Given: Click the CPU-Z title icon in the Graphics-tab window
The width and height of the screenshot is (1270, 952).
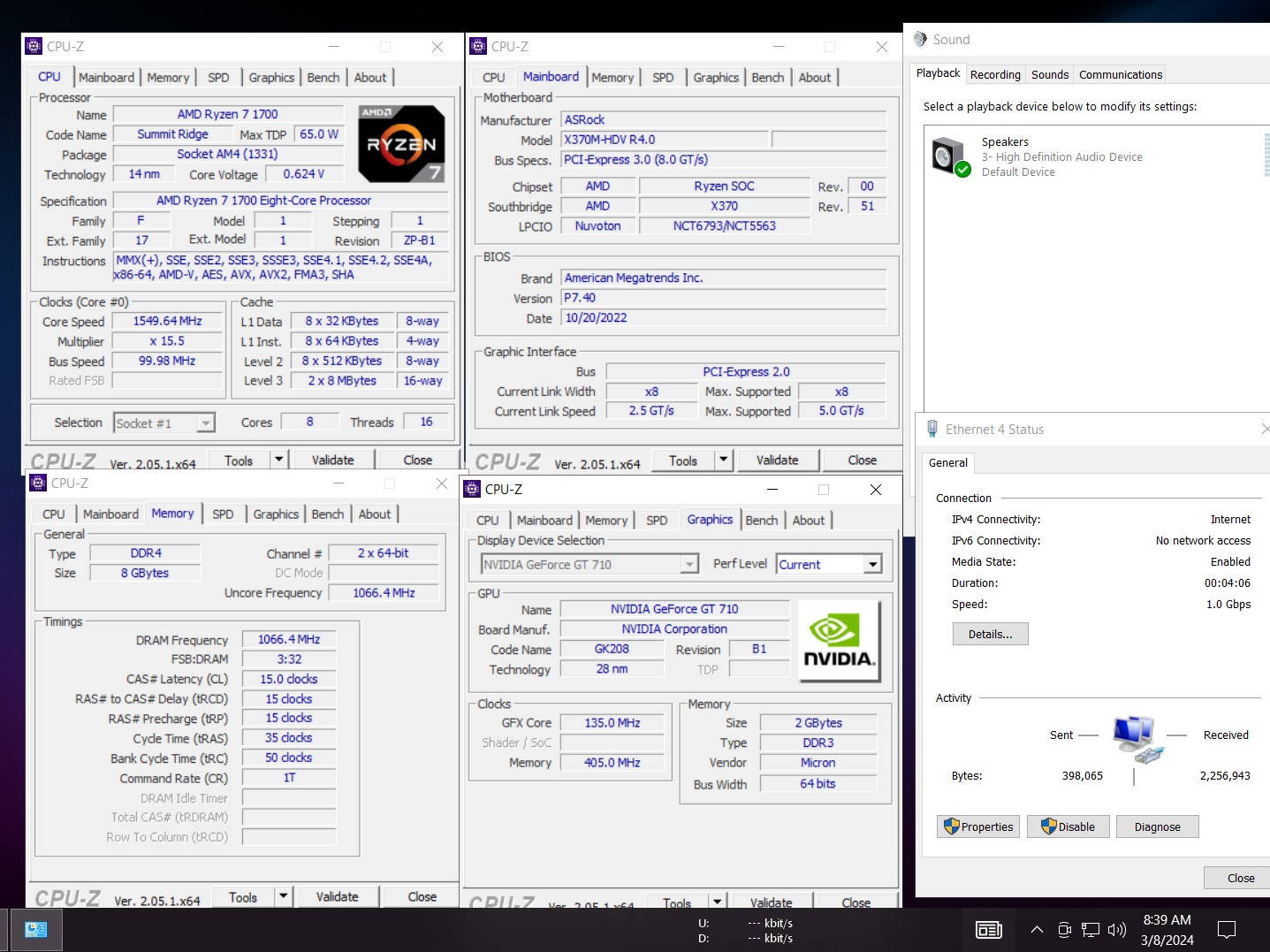Looking at the screenshot, I should [472, 489].
